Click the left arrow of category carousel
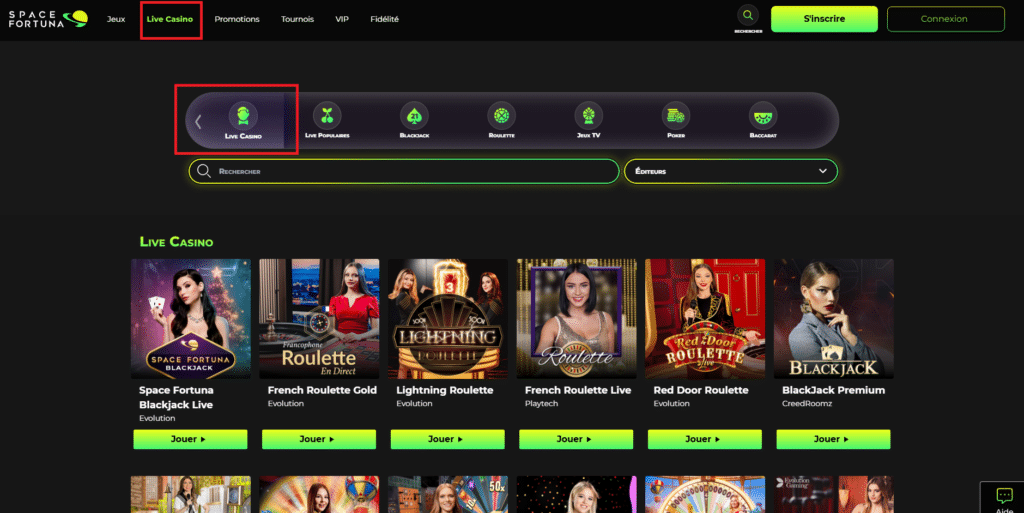 coord(199,121)
